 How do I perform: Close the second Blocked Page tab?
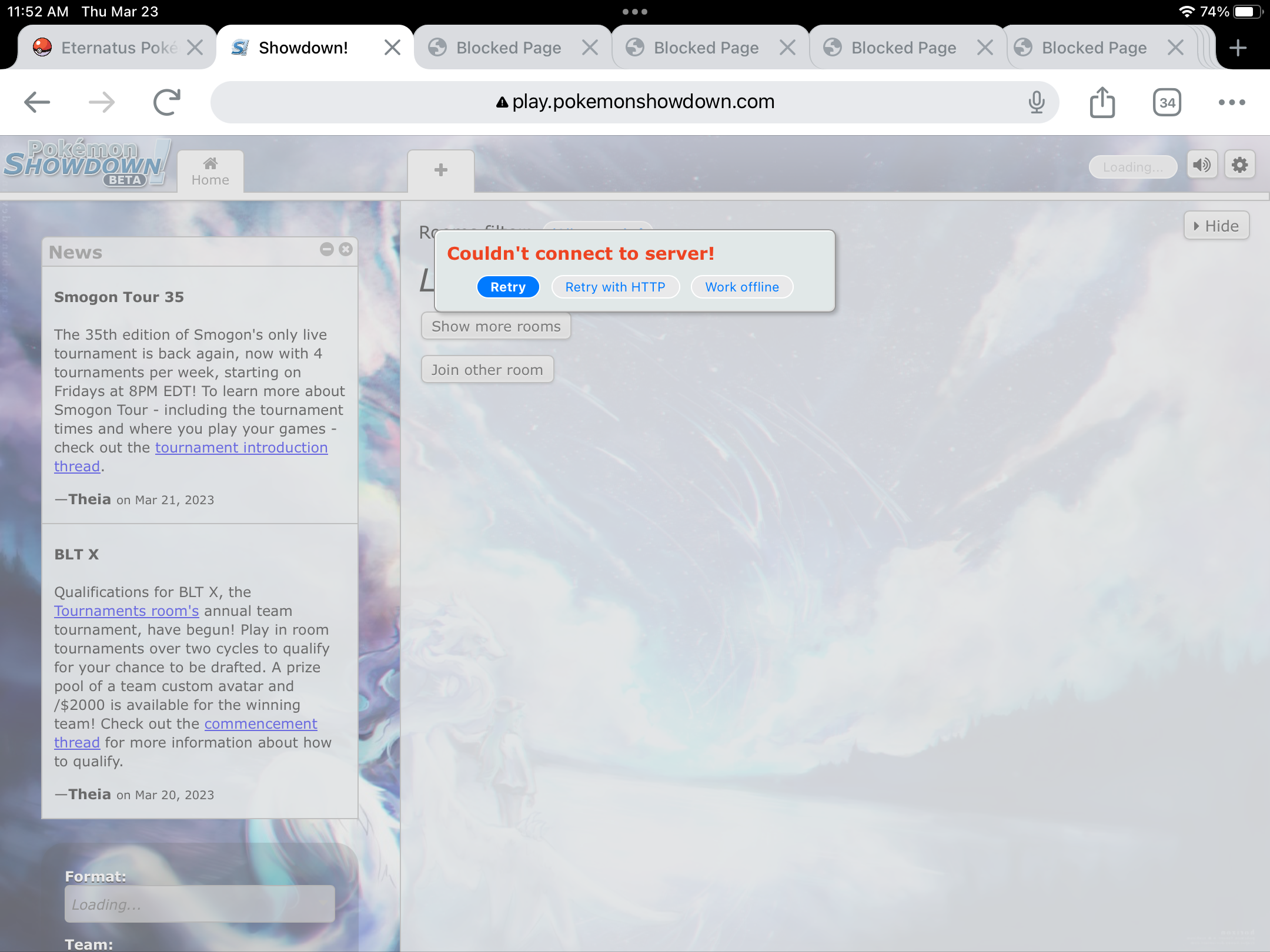[x=787, y=48]
